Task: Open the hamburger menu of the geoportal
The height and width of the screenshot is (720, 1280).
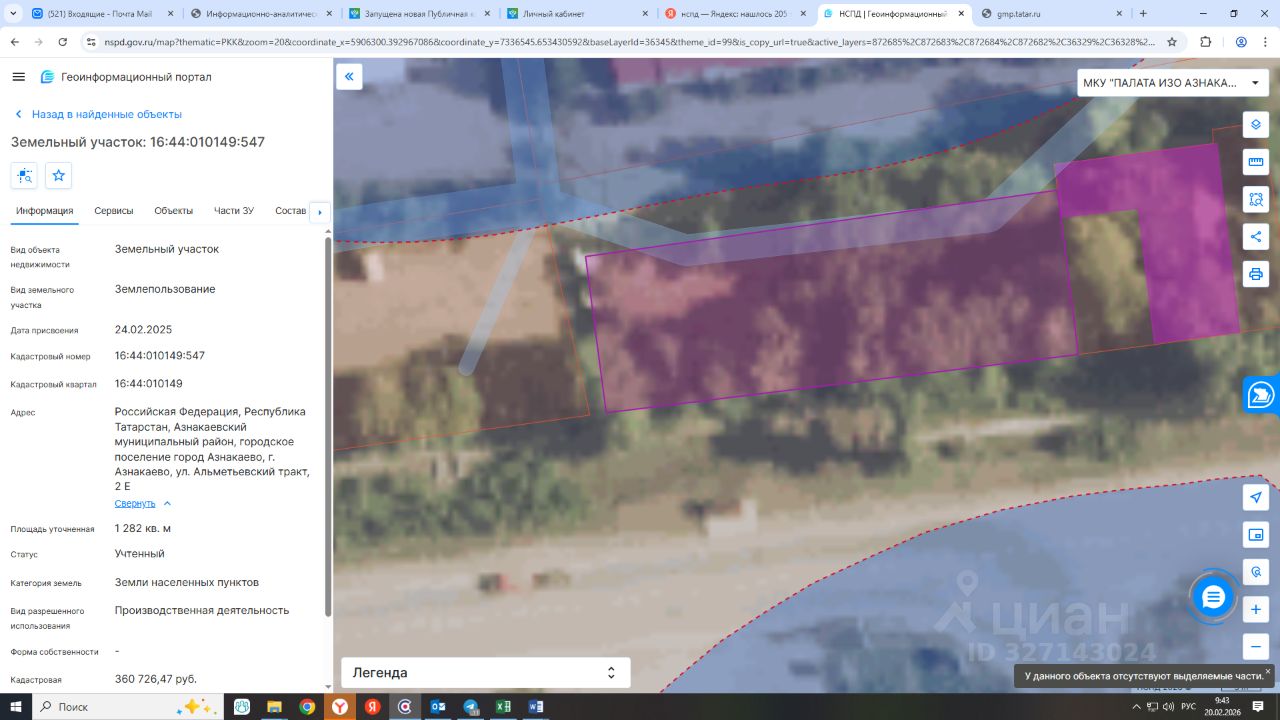Action: coord(19,77)
